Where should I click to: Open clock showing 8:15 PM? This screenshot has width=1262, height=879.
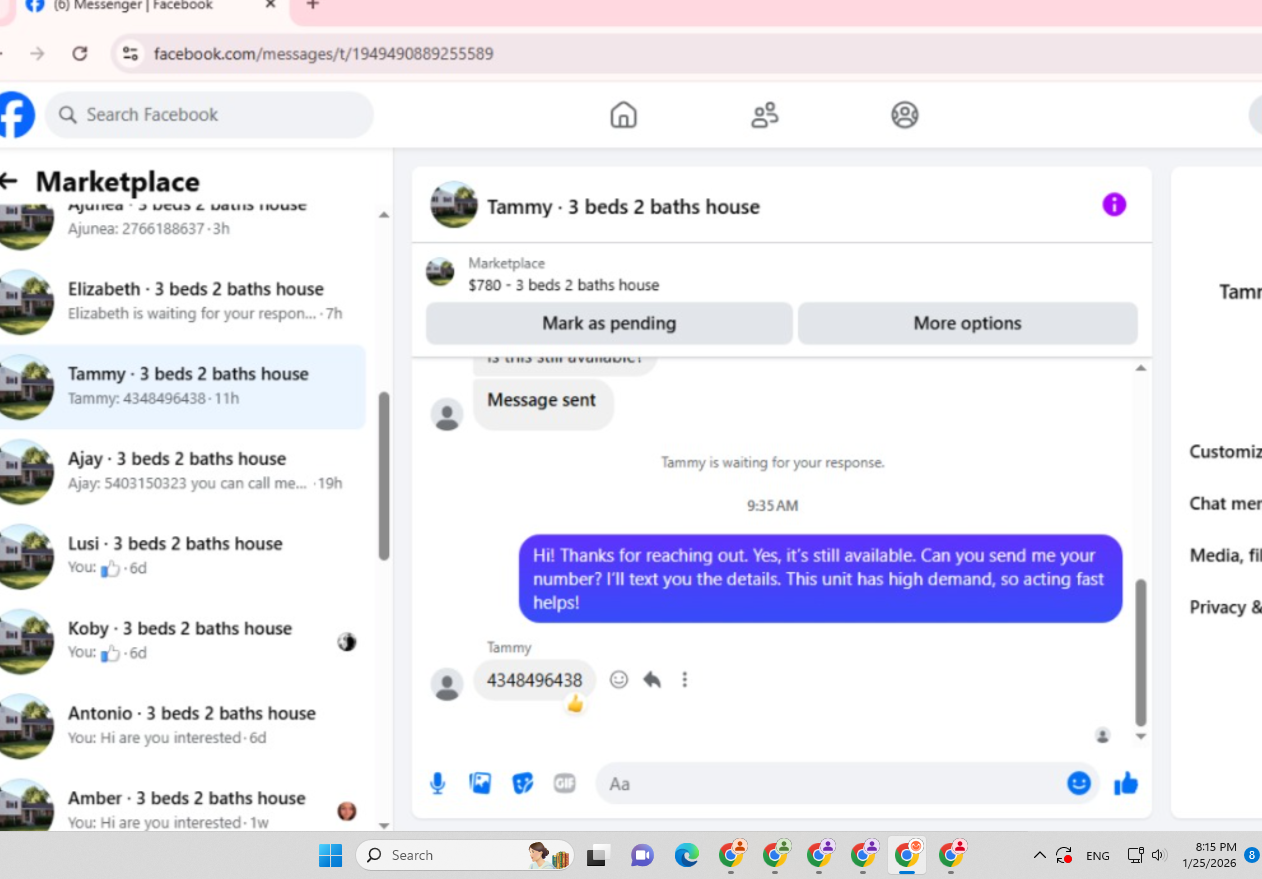[1208, 855]
